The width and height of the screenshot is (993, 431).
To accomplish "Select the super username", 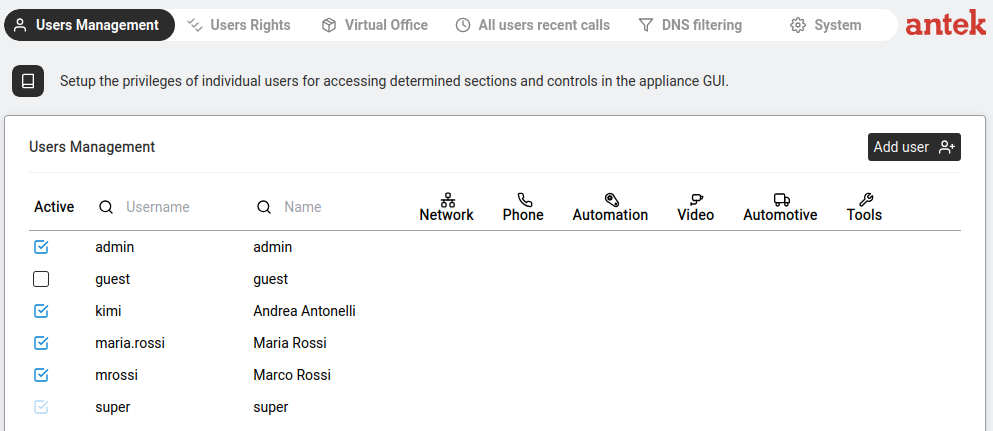I will click(113, 407).
